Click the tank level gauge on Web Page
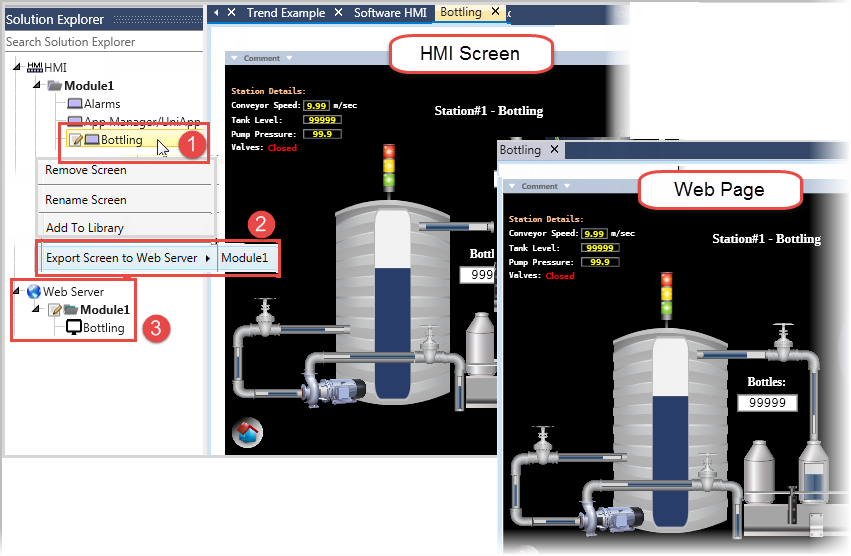This screenshot has width=851, height=556. point(670,432)
